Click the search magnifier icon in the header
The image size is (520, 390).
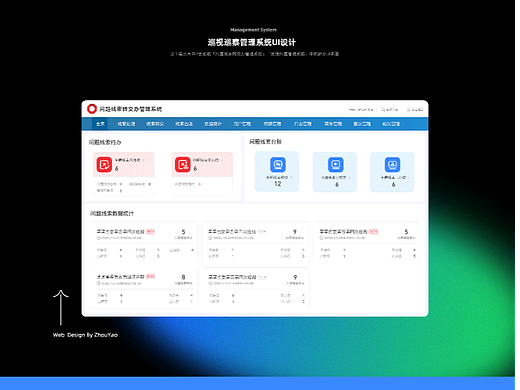click(383, 110)
